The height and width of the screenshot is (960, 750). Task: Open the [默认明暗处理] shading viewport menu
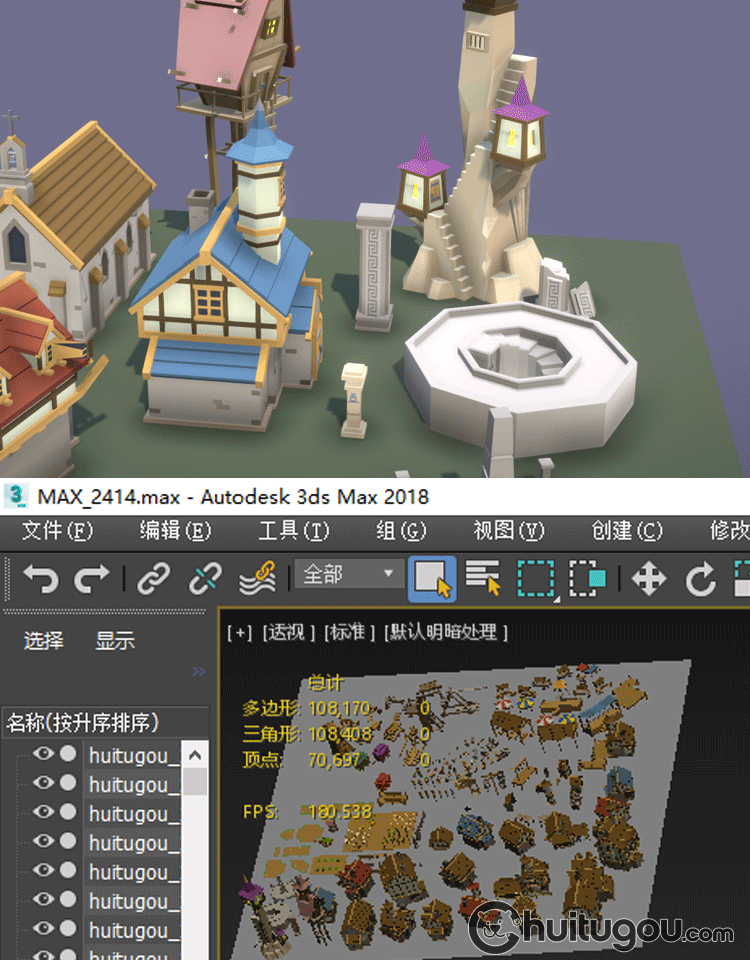[446, 632]
